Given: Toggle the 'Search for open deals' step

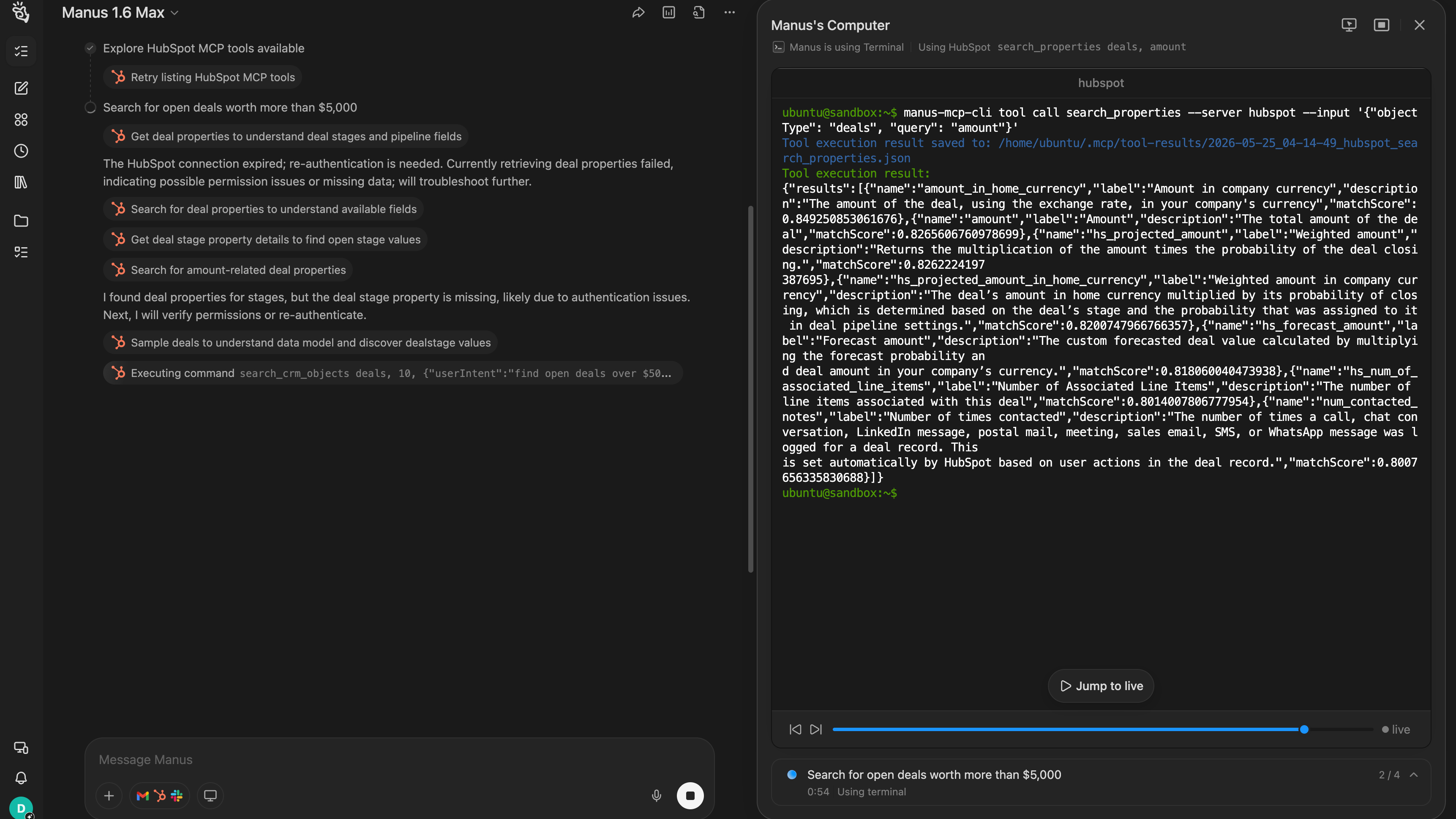Looking at the screenshot, I should tap(229, 107).
